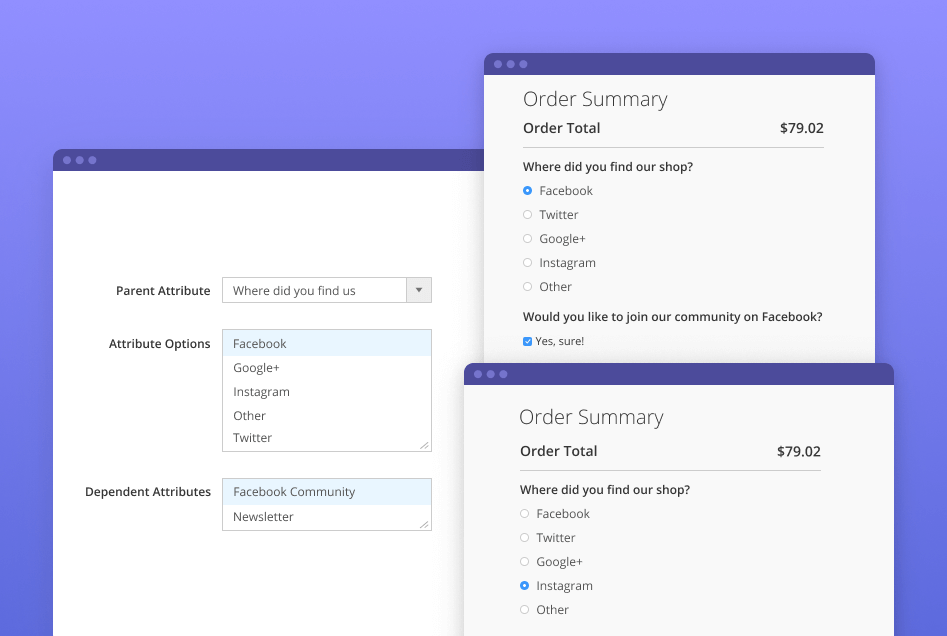Choose Instagram radio in upper Order Summary
This screenshot has width=947, height=636.
tap(527, 263)
